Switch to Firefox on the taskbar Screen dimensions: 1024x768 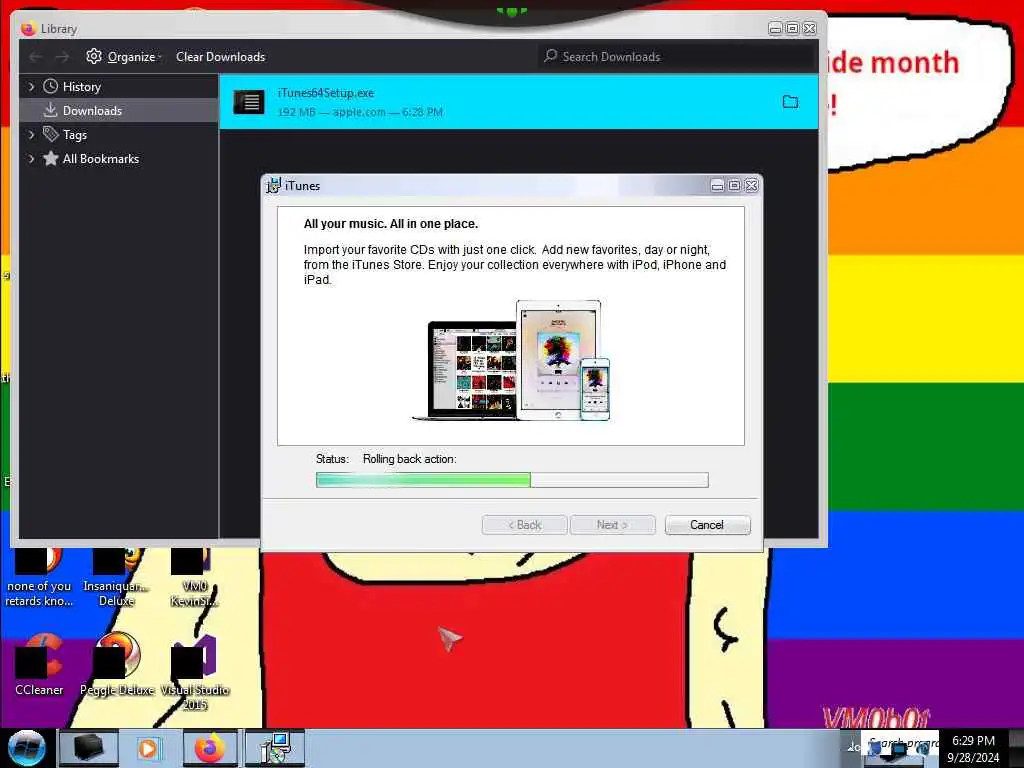pos(210,748)
